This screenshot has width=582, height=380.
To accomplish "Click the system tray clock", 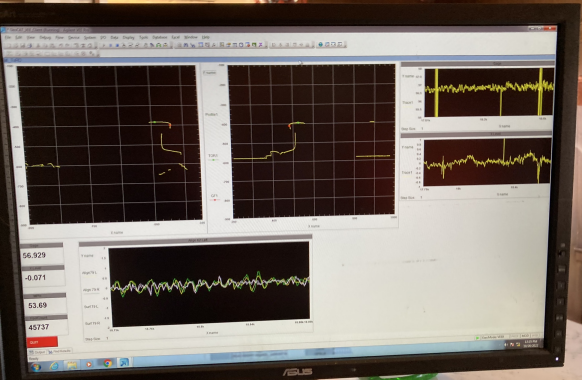I will tap(531, 344).
